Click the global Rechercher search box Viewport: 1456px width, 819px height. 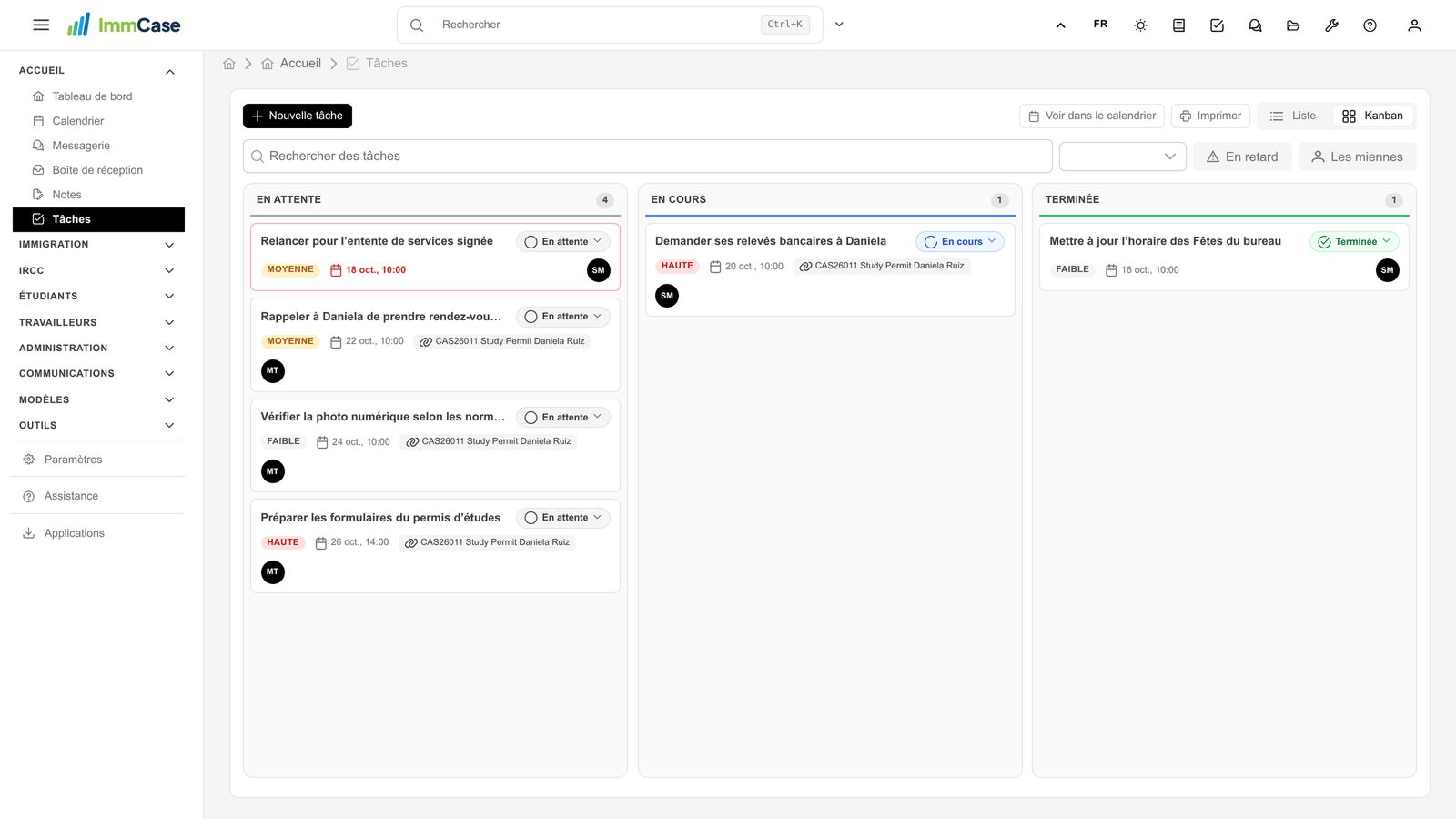click(x=610, y=25)
